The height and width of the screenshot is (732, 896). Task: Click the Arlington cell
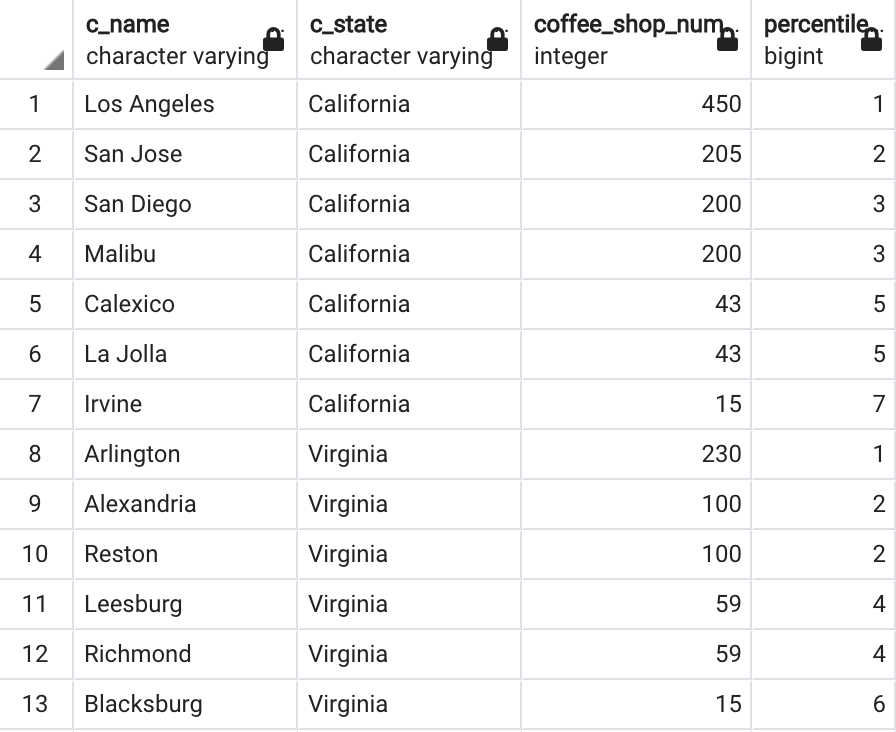[x=185, y=454]
